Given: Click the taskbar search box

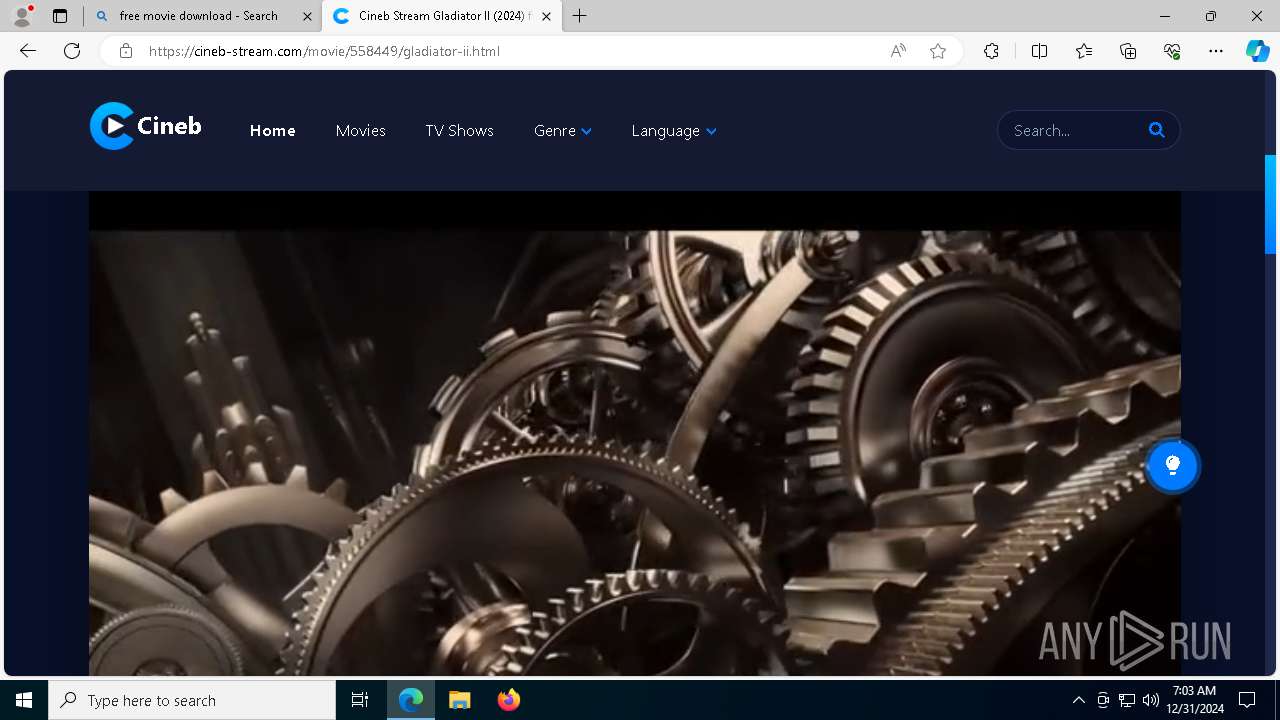Looking at the screenshot, I should click(192, 700).
